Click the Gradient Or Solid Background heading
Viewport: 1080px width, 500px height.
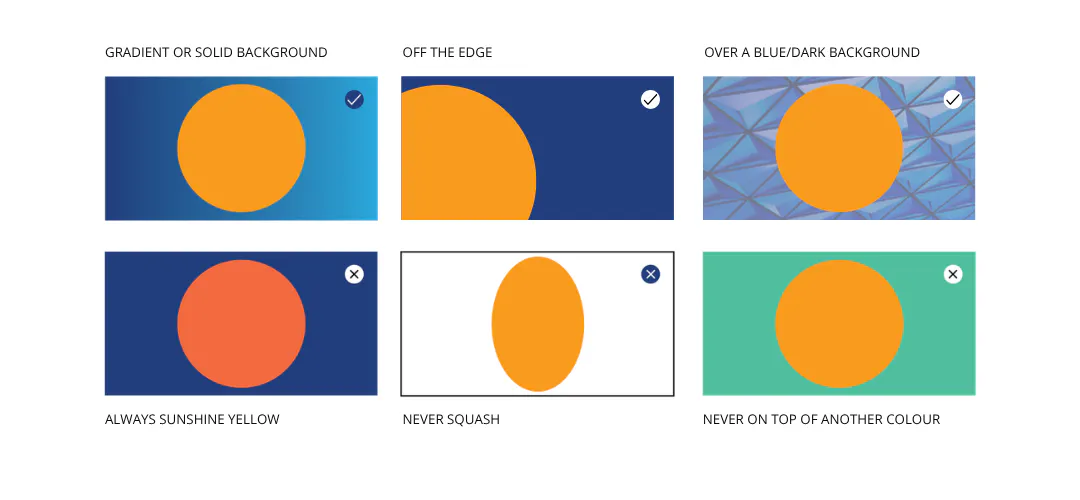click(x=216, y=52)
